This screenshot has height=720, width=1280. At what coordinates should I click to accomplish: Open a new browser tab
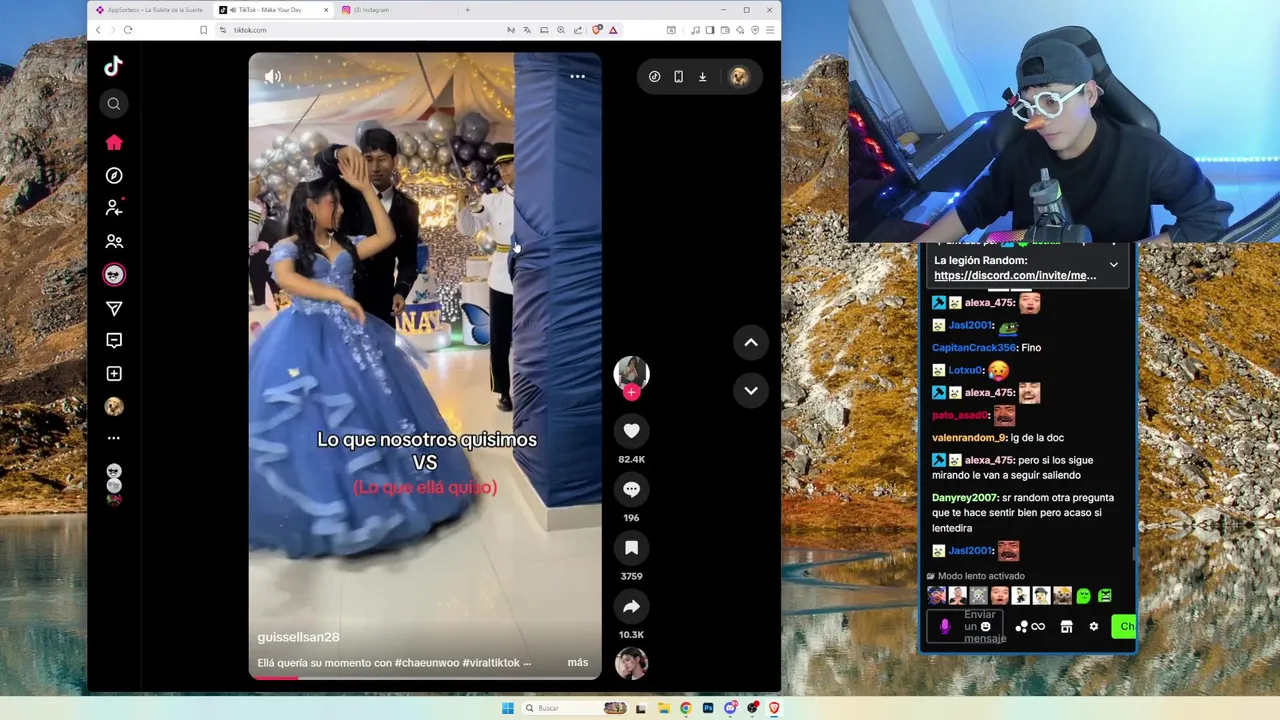[x=467, y=10]
